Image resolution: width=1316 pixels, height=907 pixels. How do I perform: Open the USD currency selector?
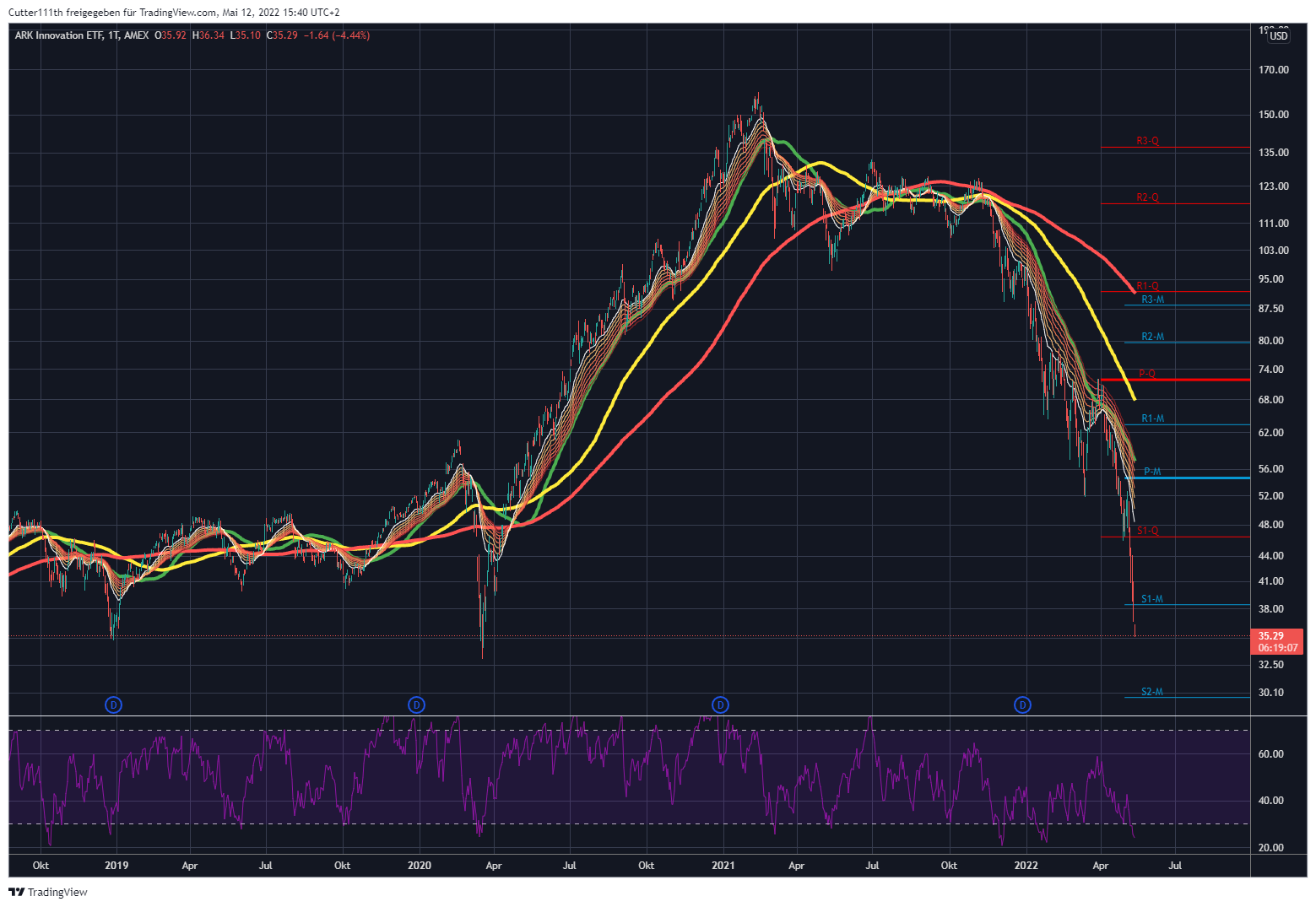point(1279,35)
